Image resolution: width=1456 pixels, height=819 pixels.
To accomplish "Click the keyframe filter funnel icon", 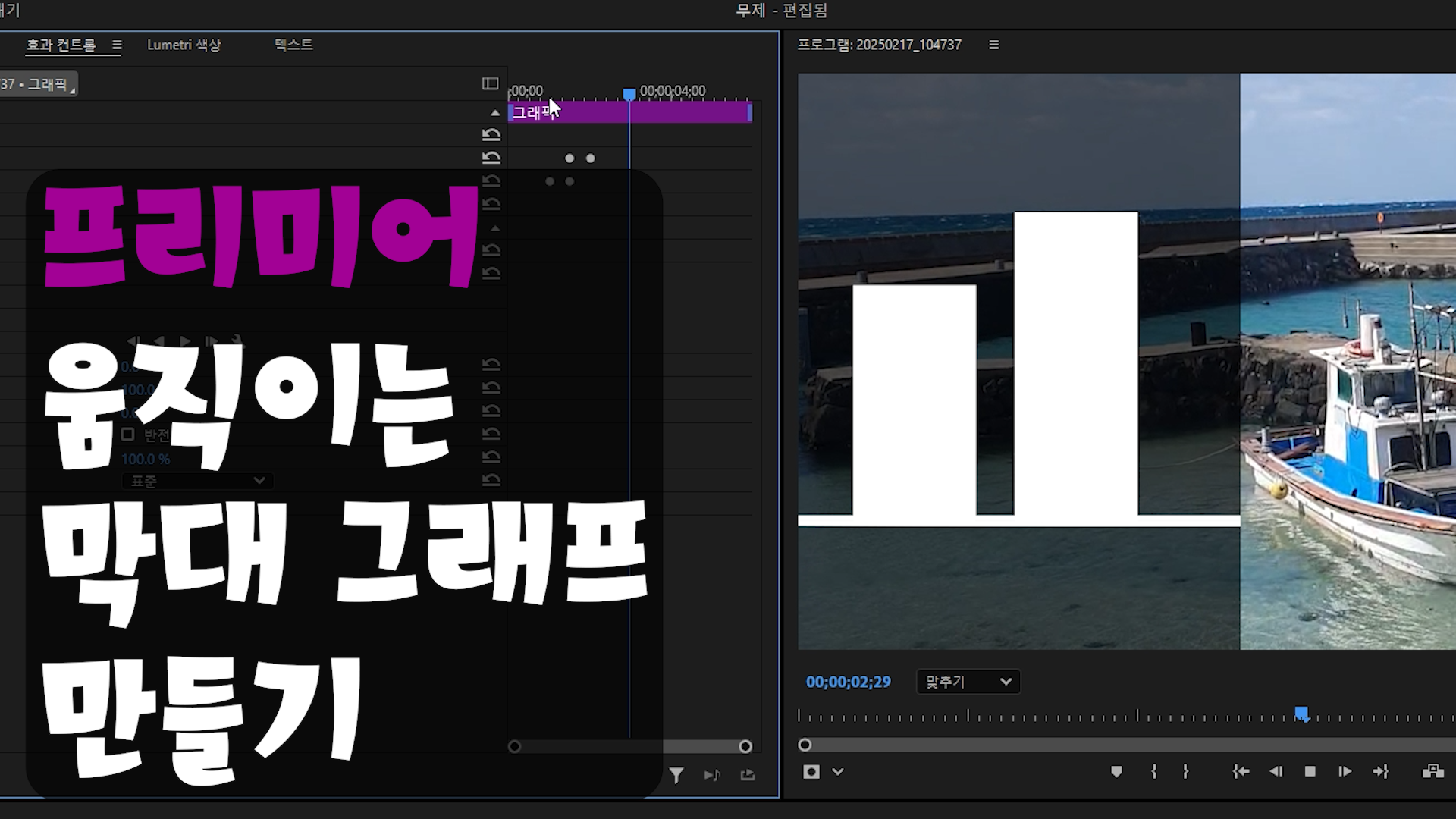I will pos(676,775).
